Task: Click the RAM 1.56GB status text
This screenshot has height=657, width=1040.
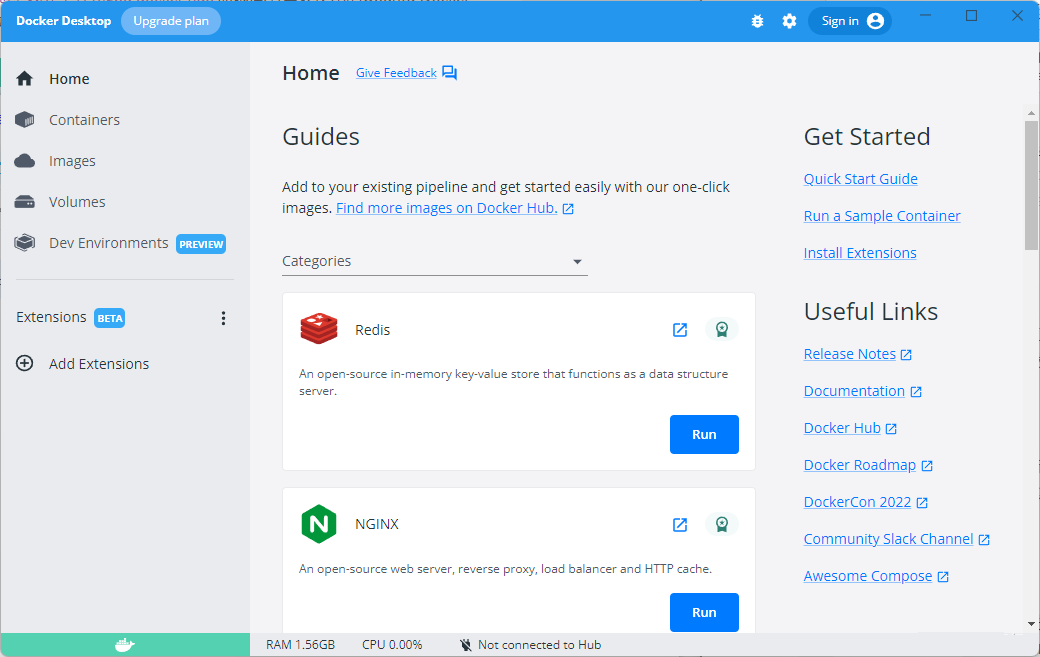Action: tap(300, 645)
